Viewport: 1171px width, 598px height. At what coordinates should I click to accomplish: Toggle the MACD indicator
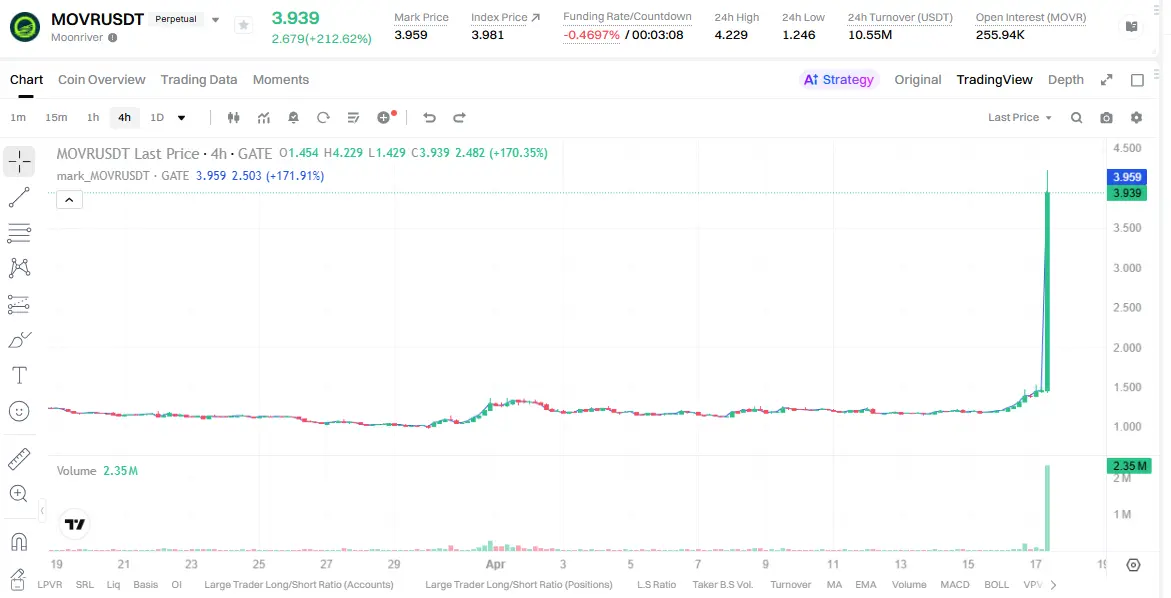coord(955,585)
